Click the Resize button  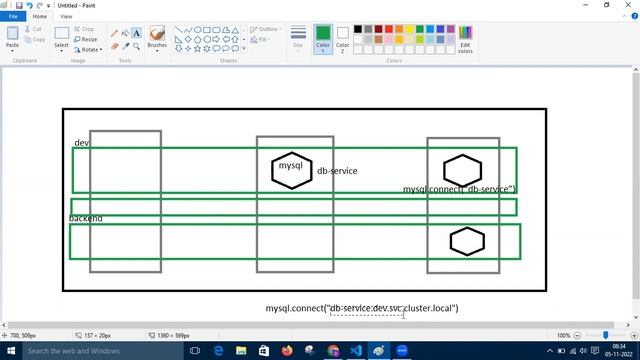tap(86, 39)
